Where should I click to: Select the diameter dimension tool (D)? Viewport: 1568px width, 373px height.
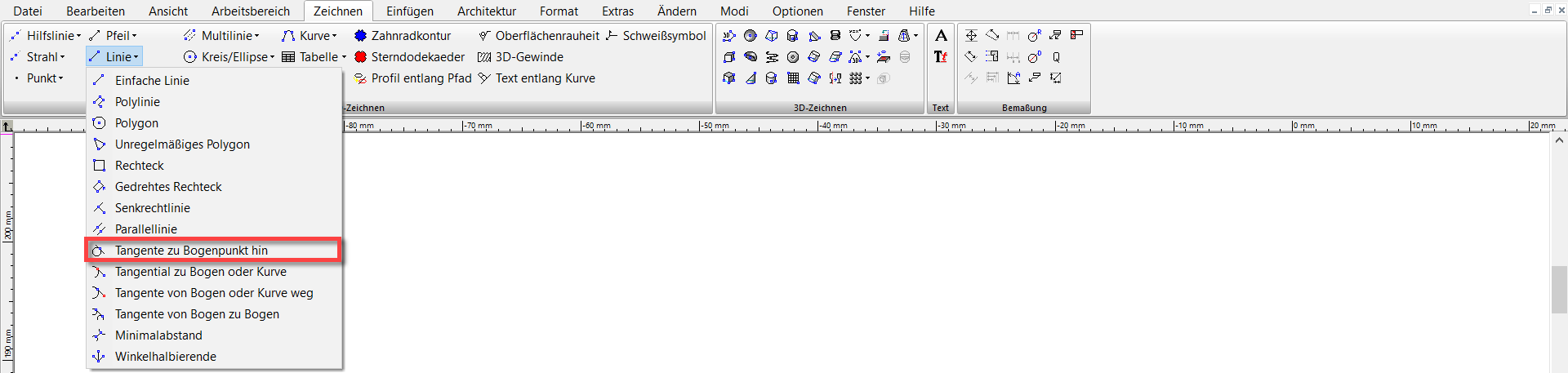coord(1035,57)
